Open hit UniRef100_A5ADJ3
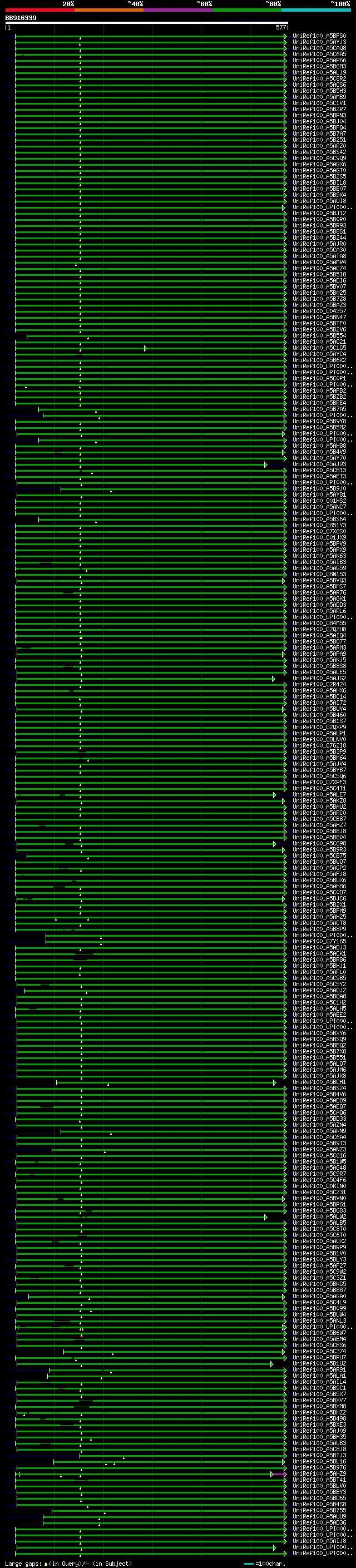The height and width of the screenshot is (1568, 356). (x=319, y=948)
